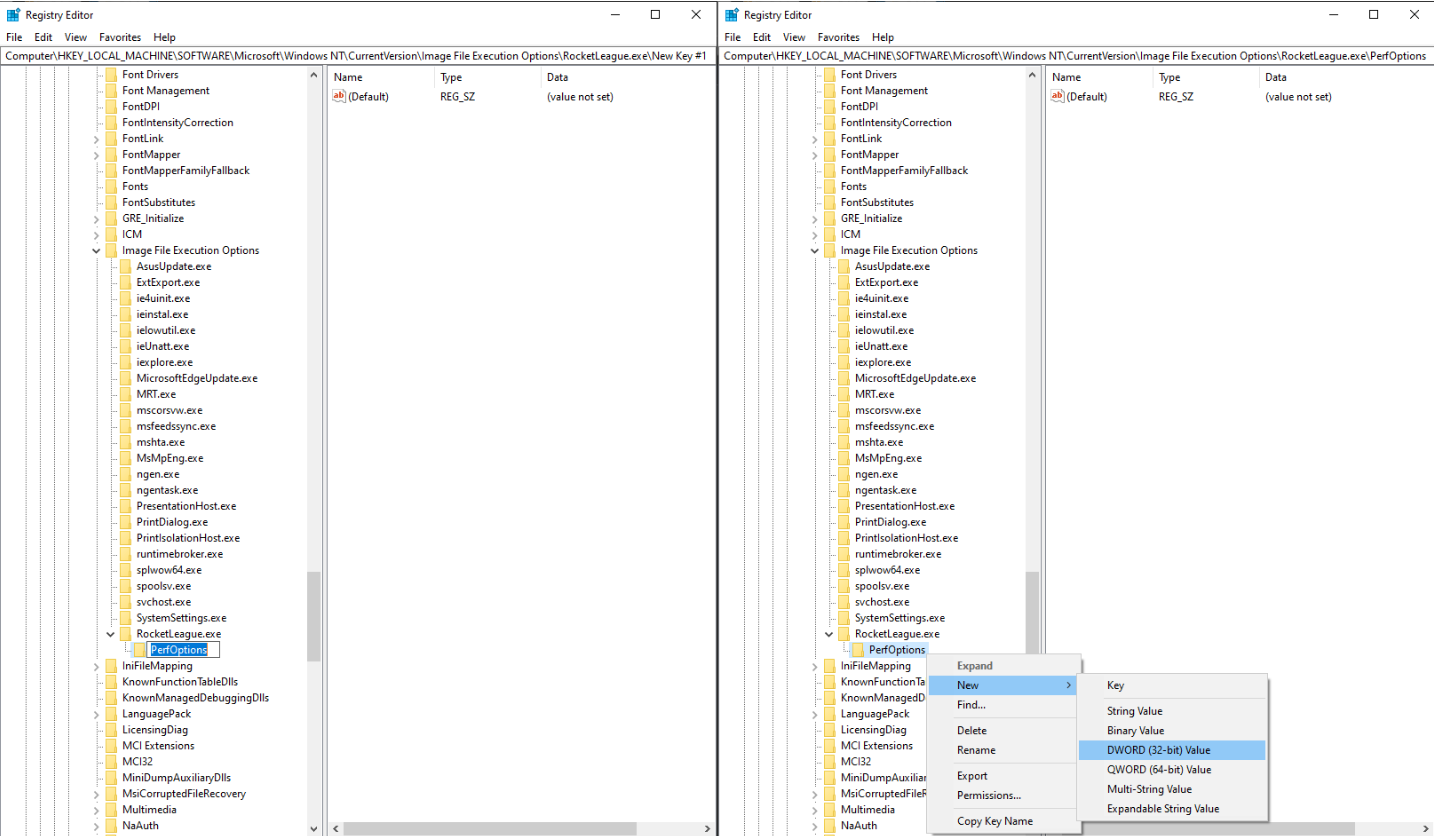Click KnownFunctionTableDlls folder icon in left window

click(111, 683)
